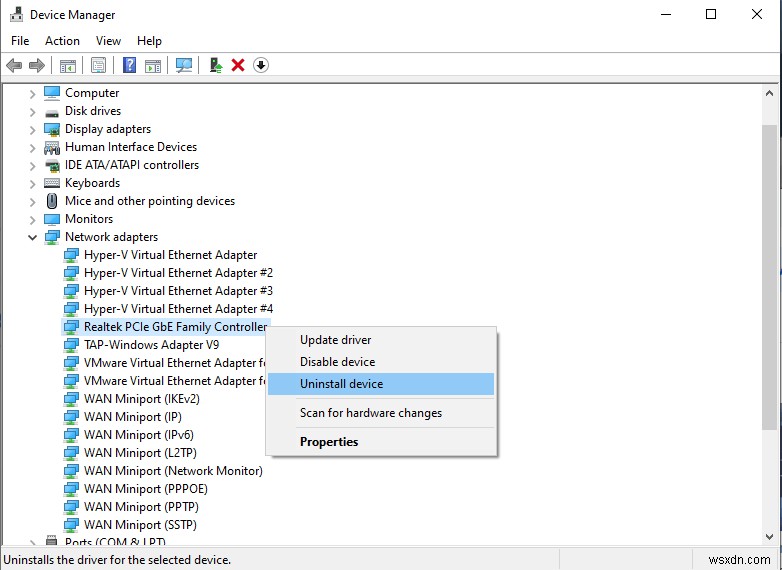Click the Realtek PCIe GbE controller icon
Image resolution: width=782 pixels, height=570 pixels.
click(71, 327)
